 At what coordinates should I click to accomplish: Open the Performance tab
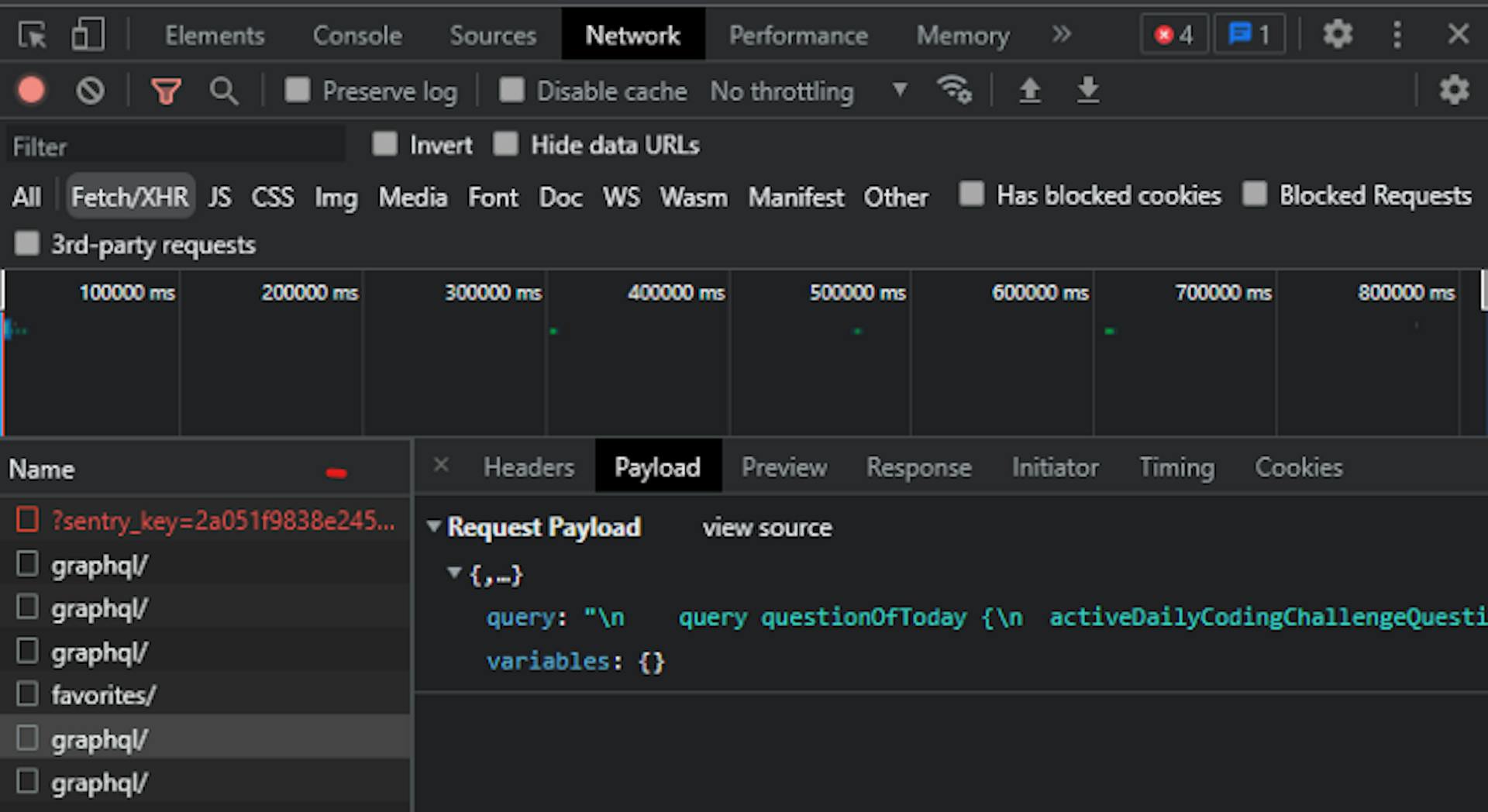pos(798,36)
